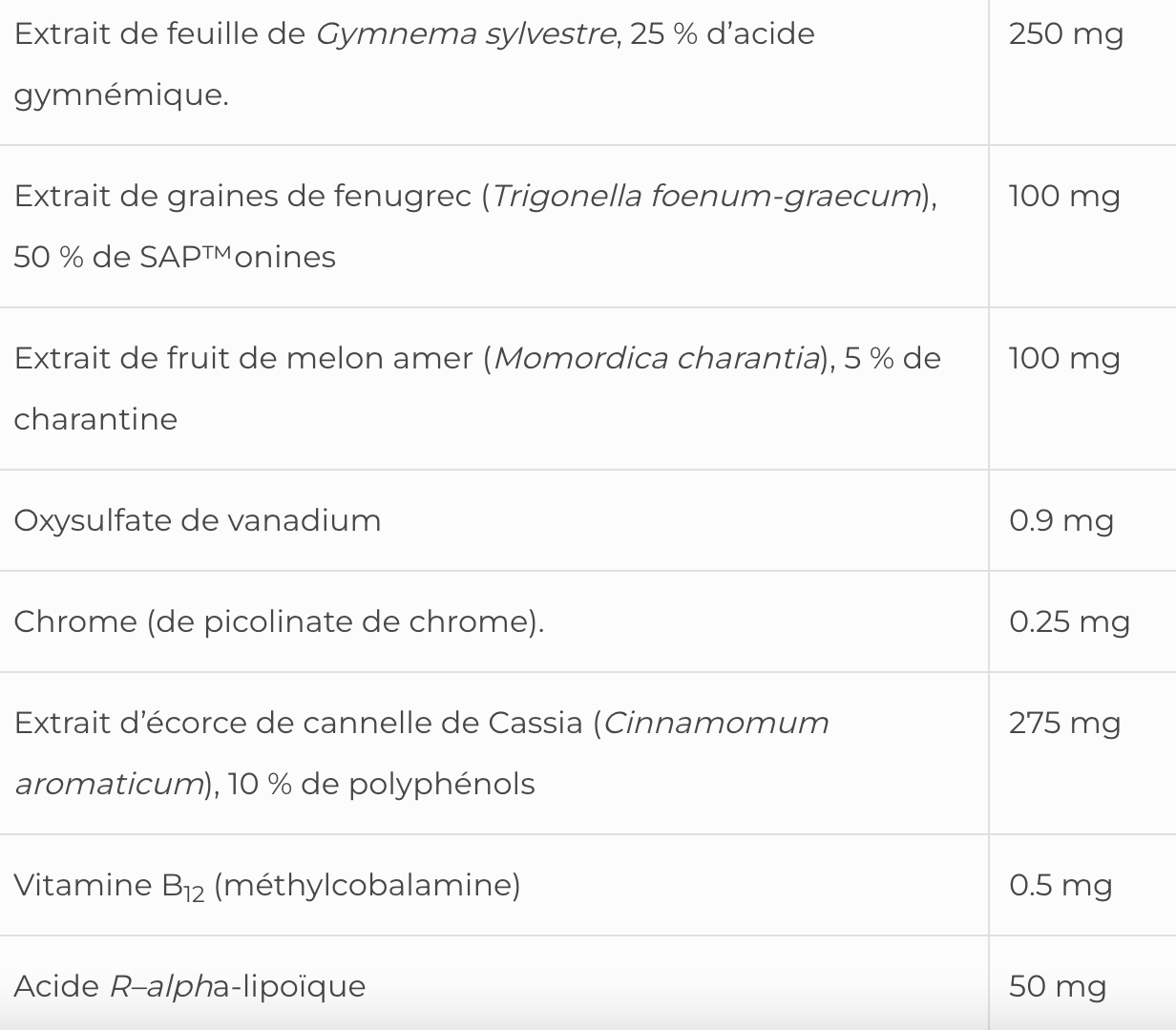Select the 0.25 mg dosage cell
The image size is (1176, 1030).
pyautogui.click(x=1069, y=622)
